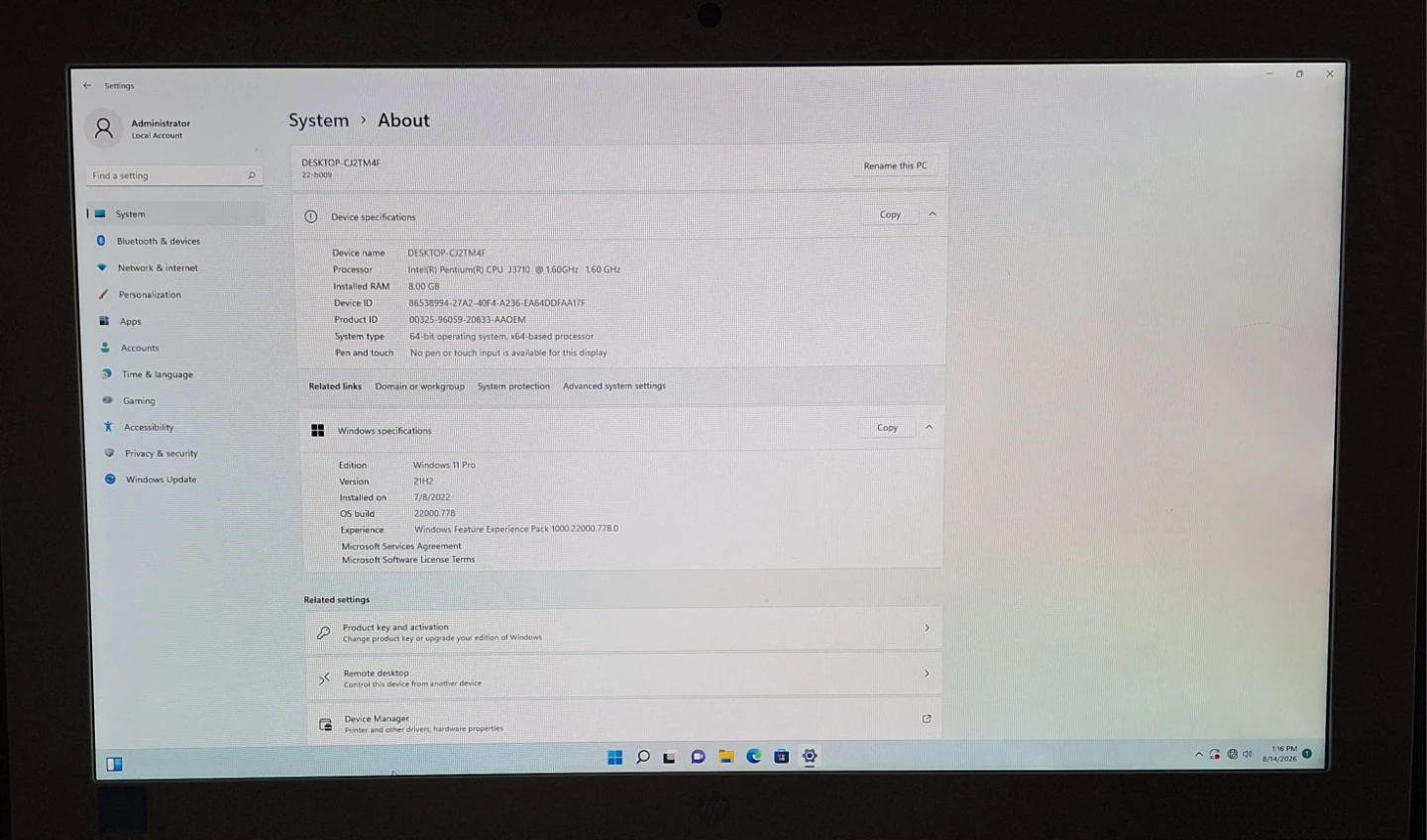Click the Gaming controller icon
Viewport: 1427px width, 840px height.
pos(107,400)
